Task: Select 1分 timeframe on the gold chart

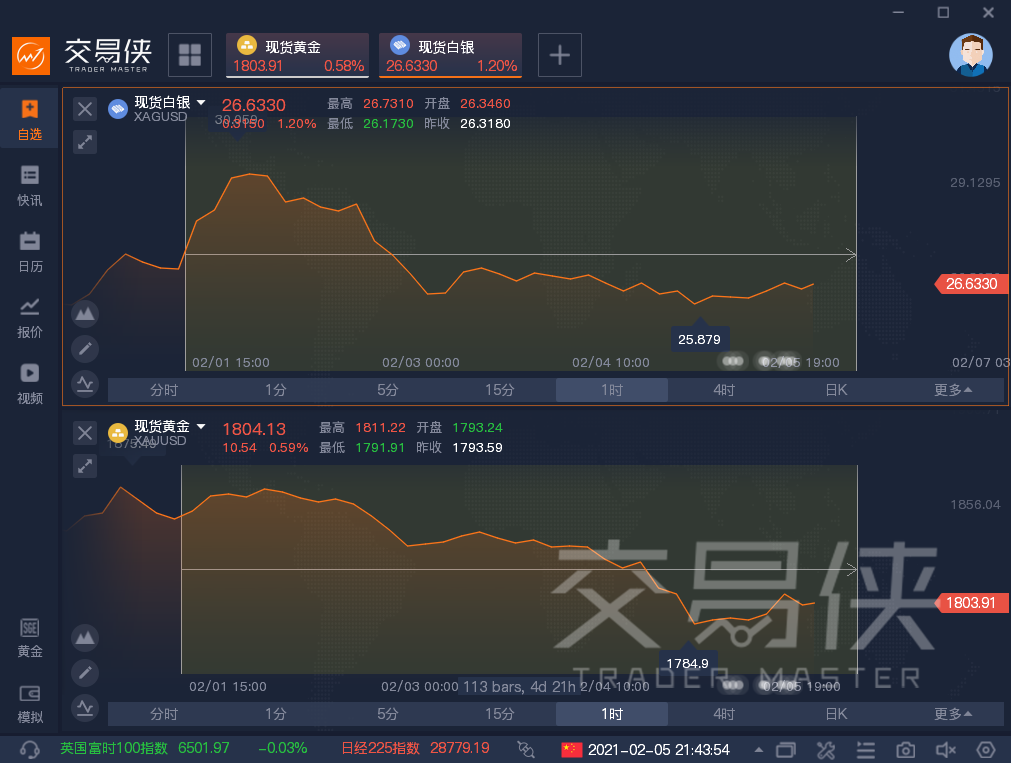Action: [x=276, y=714]
